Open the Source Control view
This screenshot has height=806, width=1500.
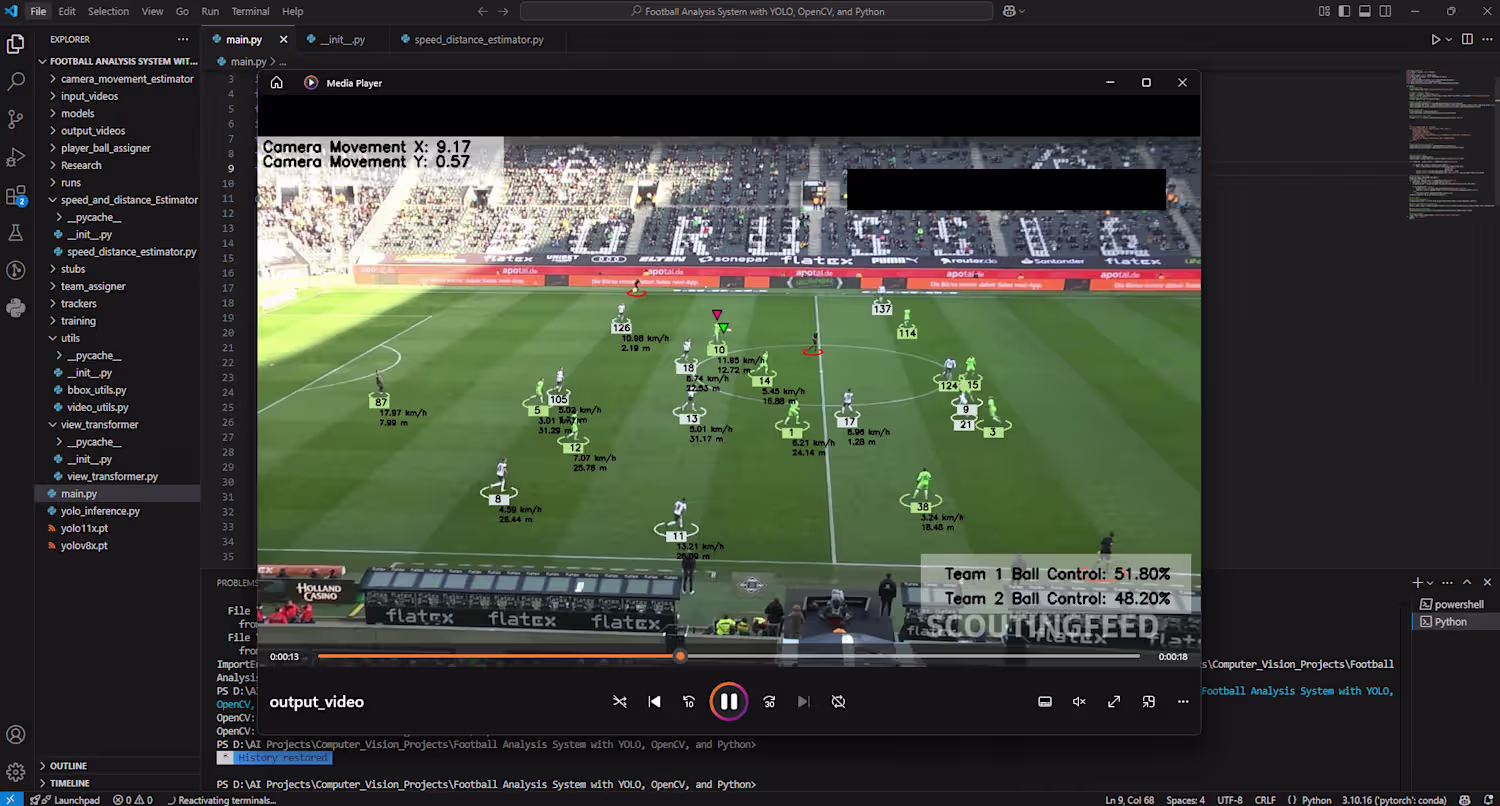16,119
